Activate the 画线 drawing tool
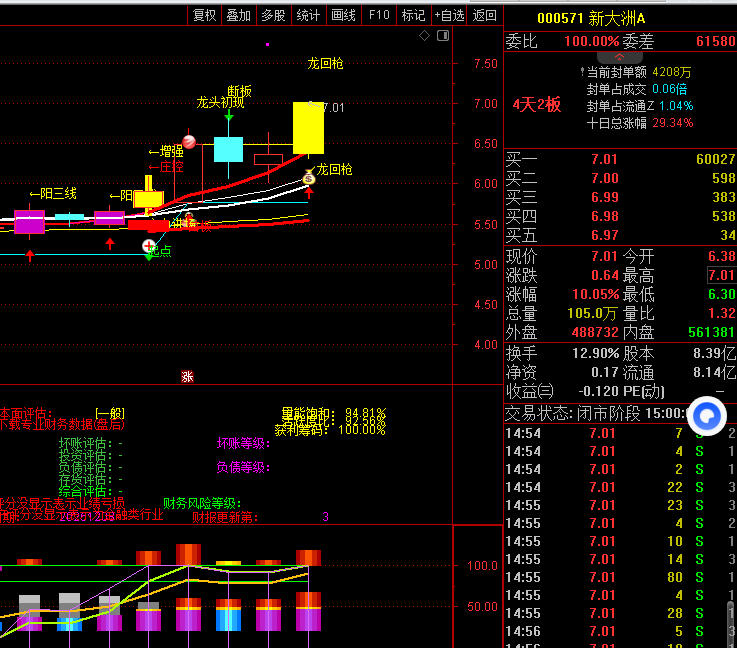 tap(343, 15)
